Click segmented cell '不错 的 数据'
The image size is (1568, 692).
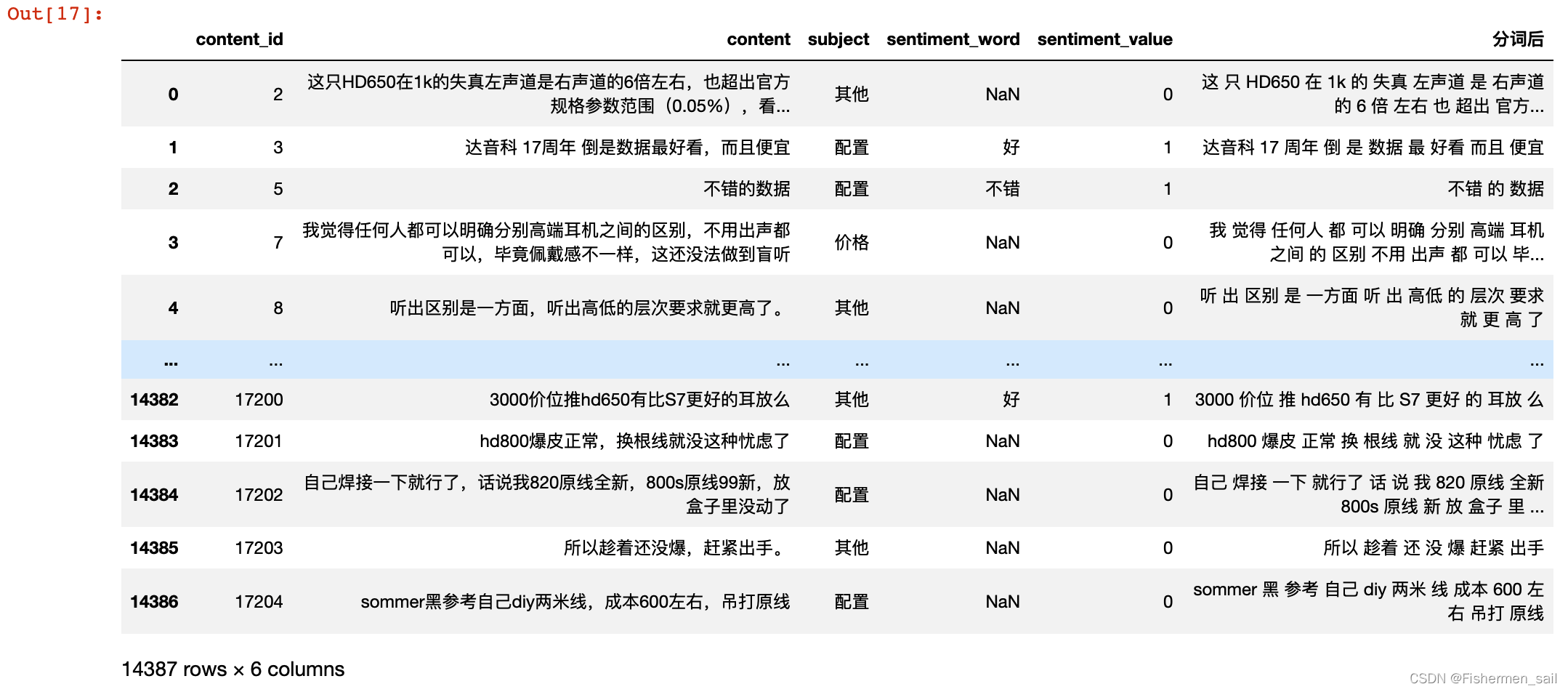pyautogui.click(x=1495, y=189)
